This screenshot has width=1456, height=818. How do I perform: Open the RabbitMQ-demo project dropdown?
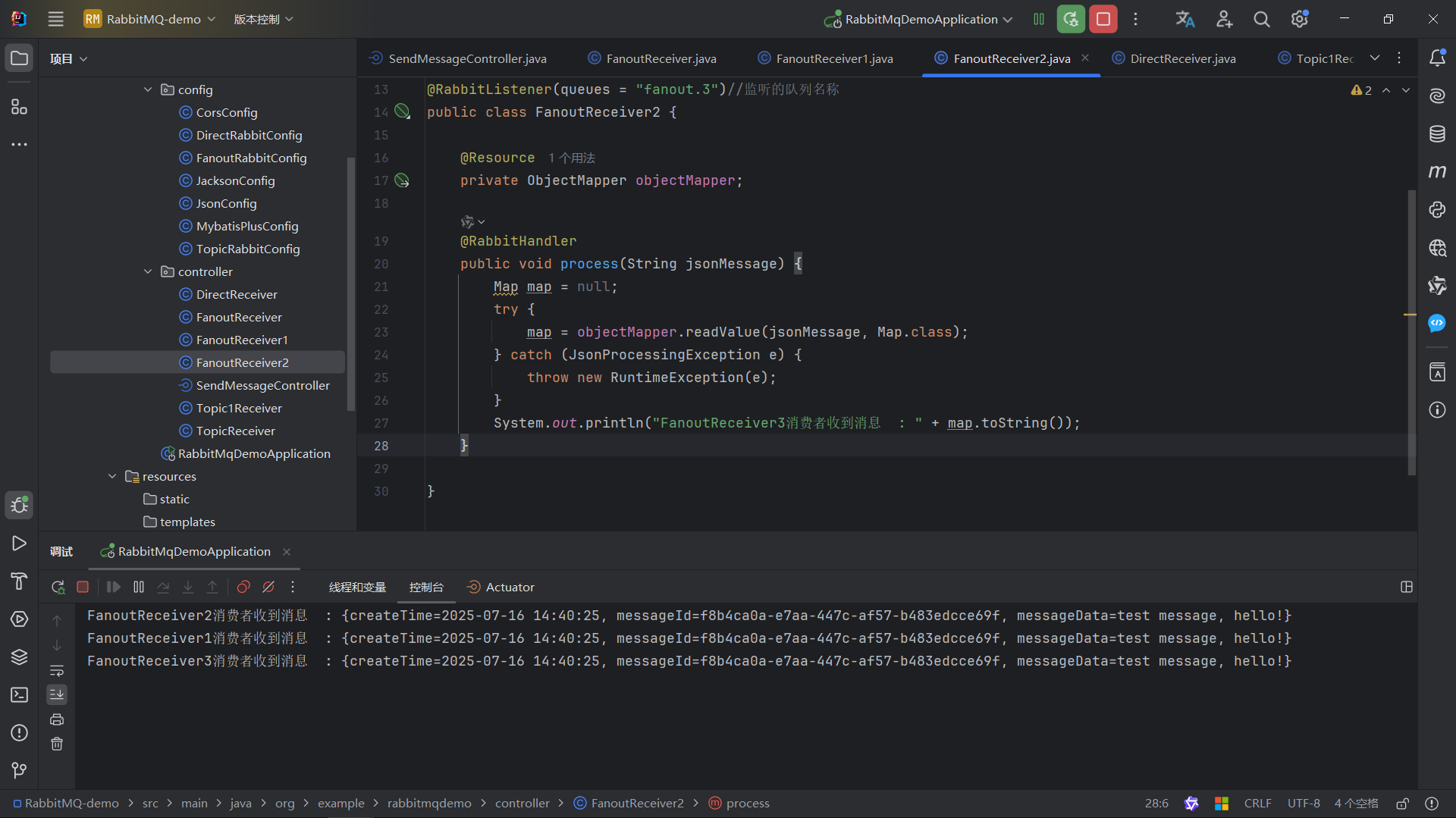pyautogui.click(x=149, y=19)
